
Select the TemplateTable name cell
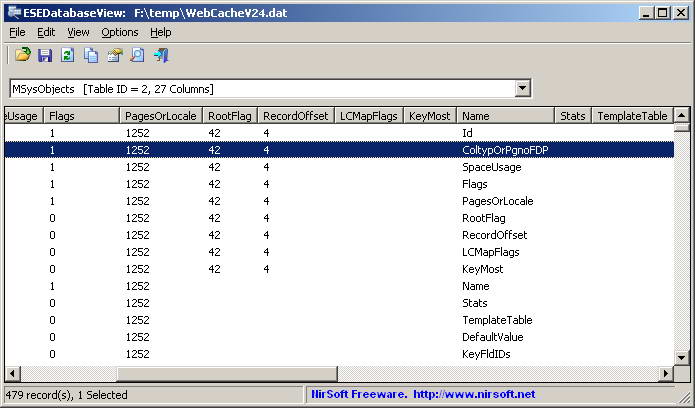click(x=497, y=320)
